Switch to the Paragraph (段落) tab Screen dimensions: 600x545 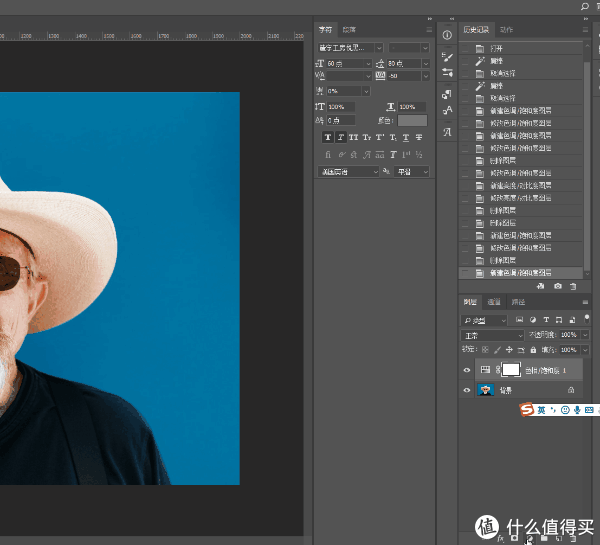pyautogui.click(x=349, y=29)
